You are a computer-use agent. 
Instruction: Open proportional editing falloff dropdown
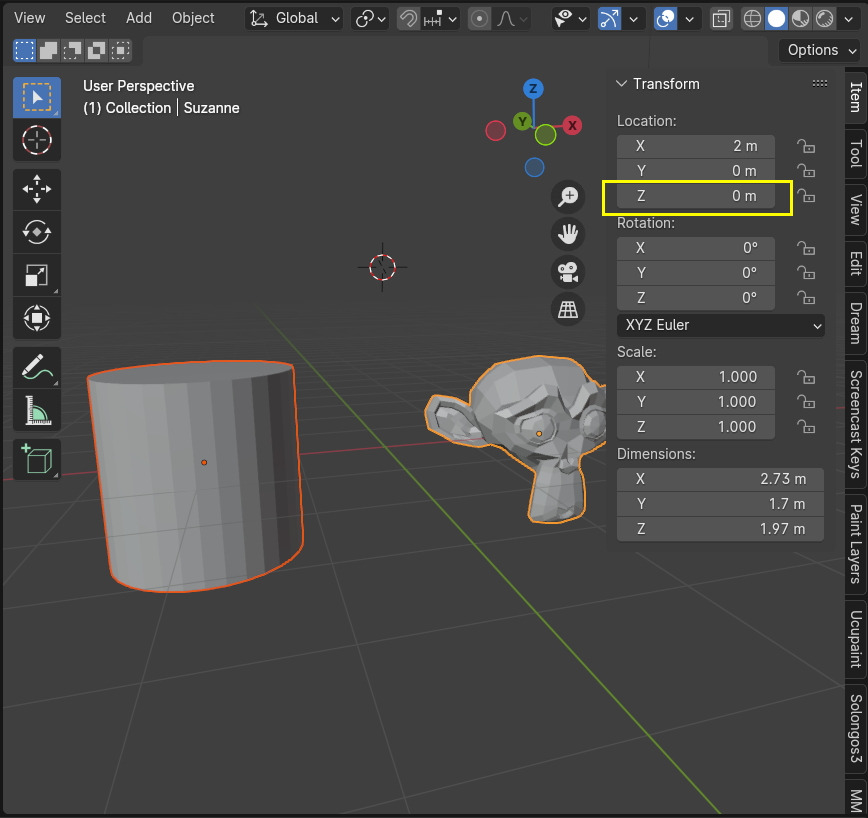click(512, 19)
